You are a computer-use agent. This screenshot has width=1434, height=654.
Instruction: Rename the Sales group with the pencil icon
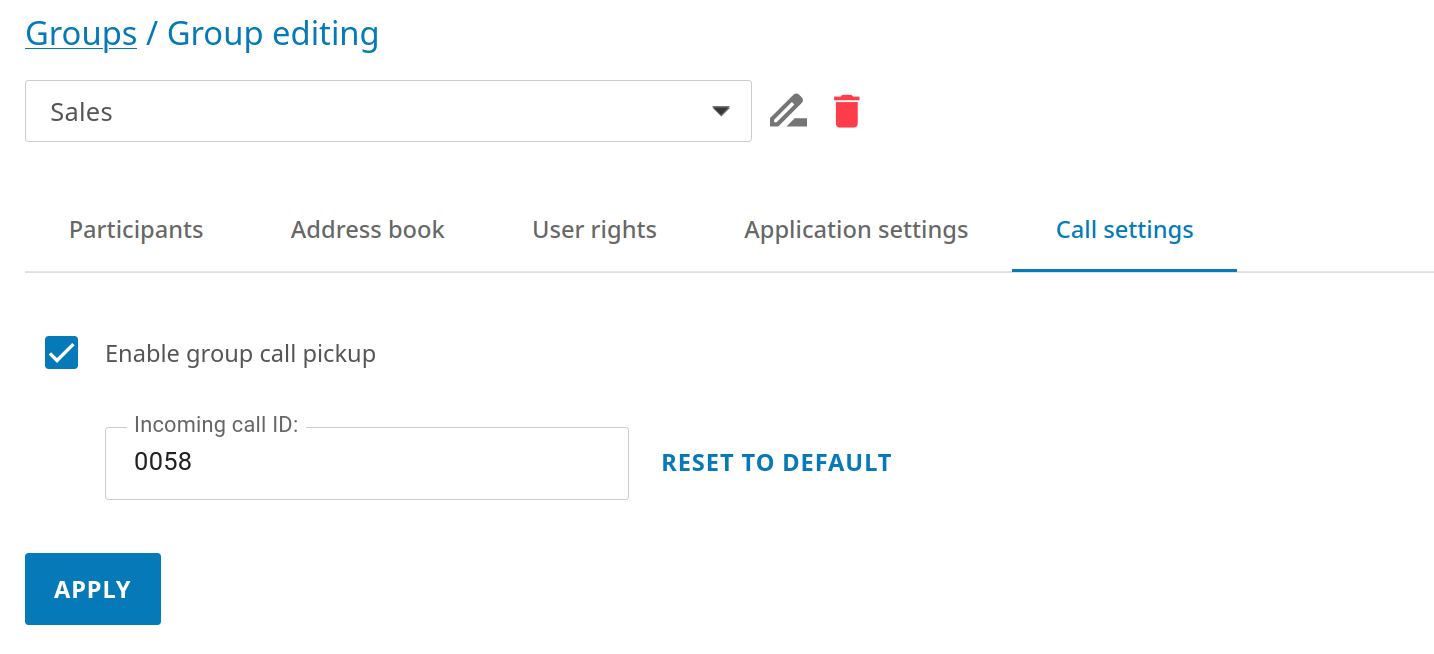(x=788, y=111)
